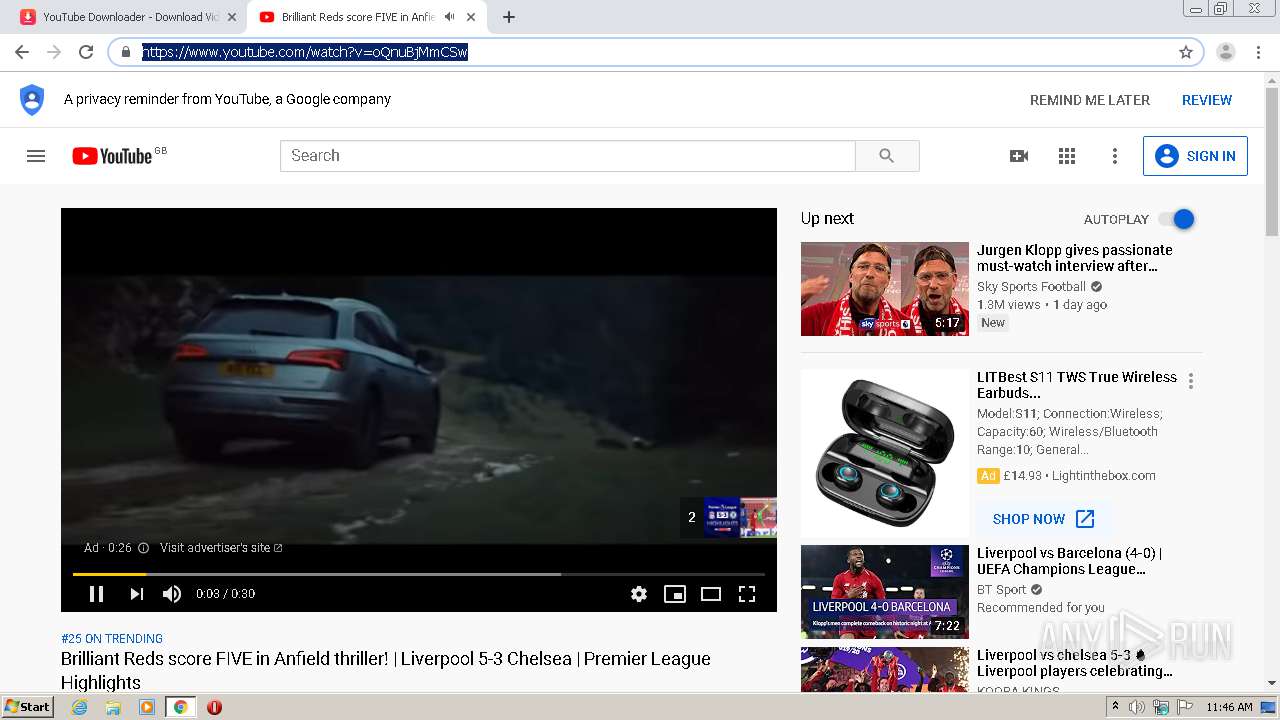1280x720 pixels.
Task: Open media player from taskbar
Action: 147,707
